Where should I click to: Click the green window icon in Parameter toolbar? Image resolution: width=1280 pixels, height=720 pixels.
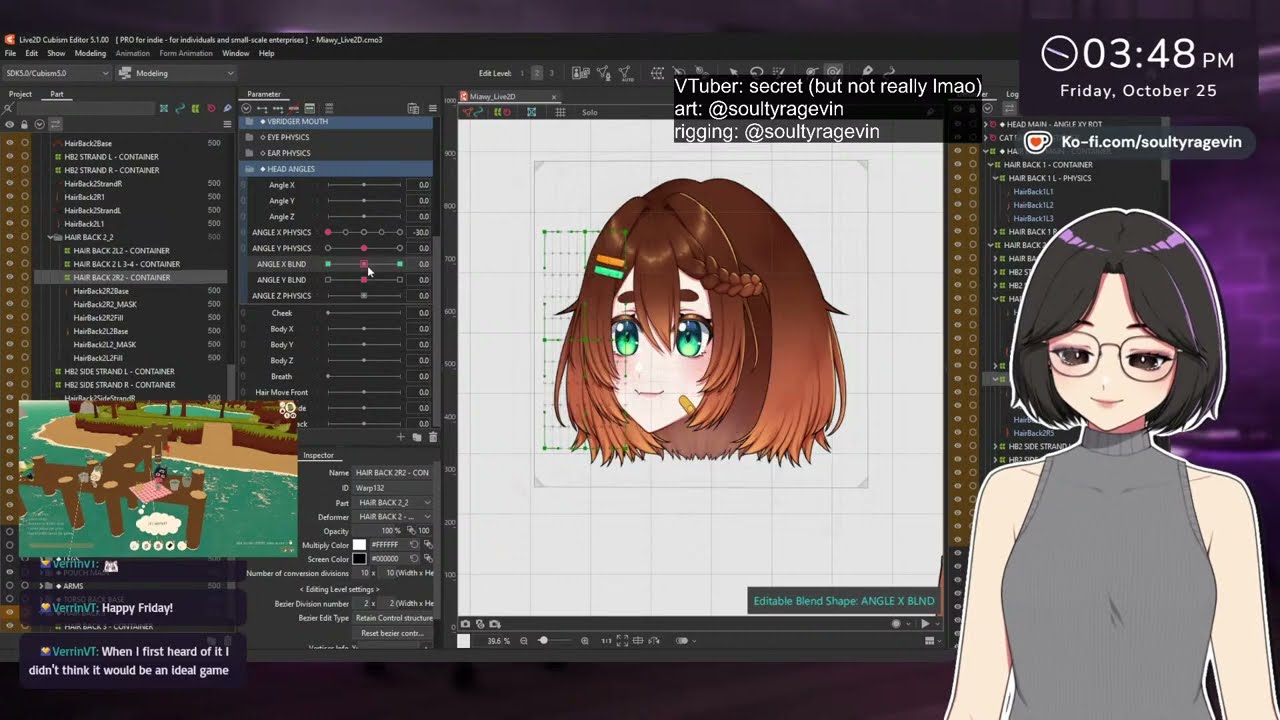[310, 108]
